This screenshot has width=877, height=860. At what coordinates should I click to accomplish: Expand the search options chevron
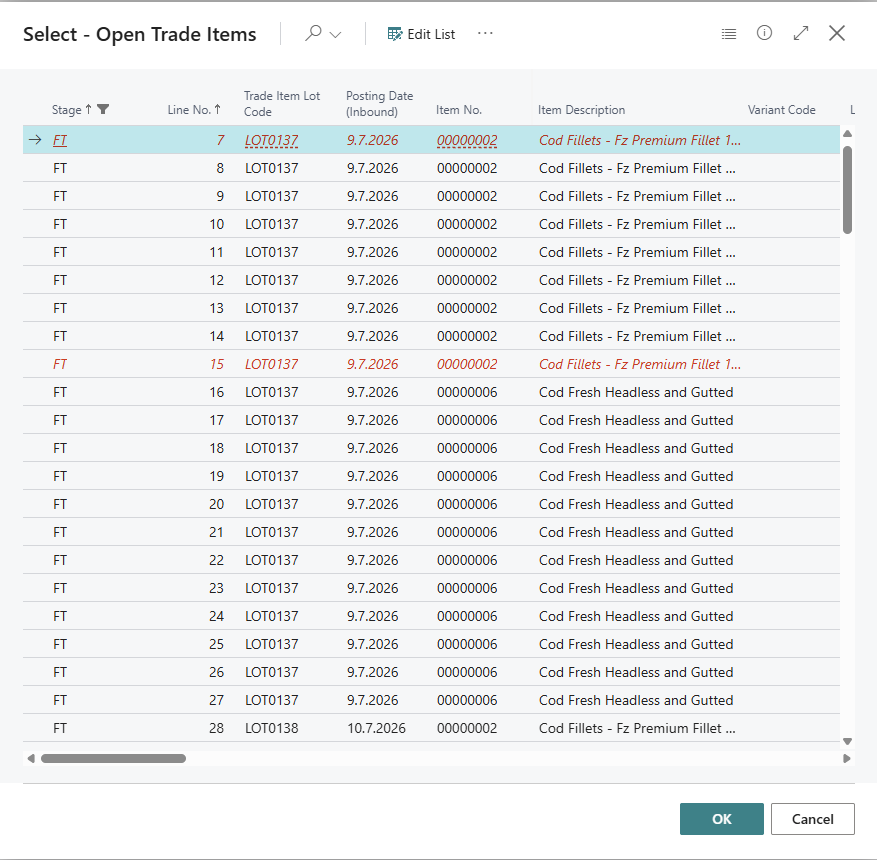(x=336, y=35)
